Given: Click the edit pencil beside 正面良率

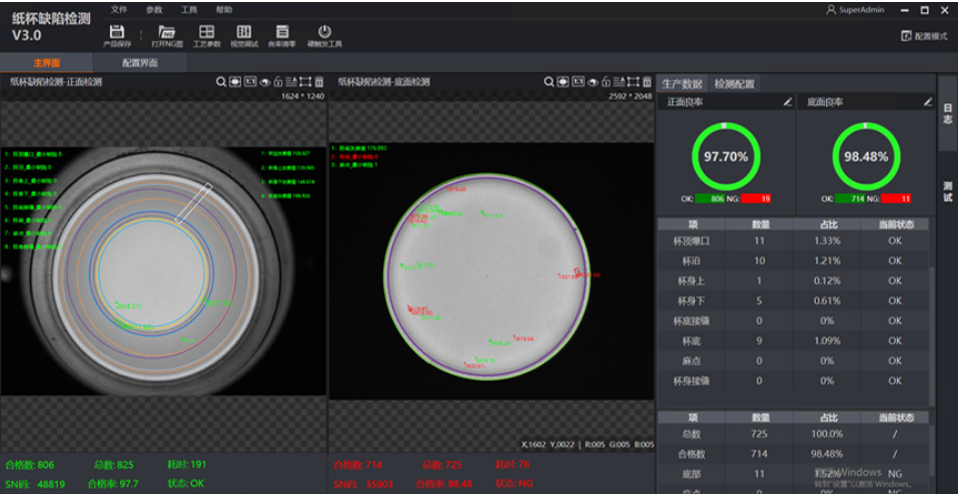Looking at the screenshot, I should coord(787,102).
